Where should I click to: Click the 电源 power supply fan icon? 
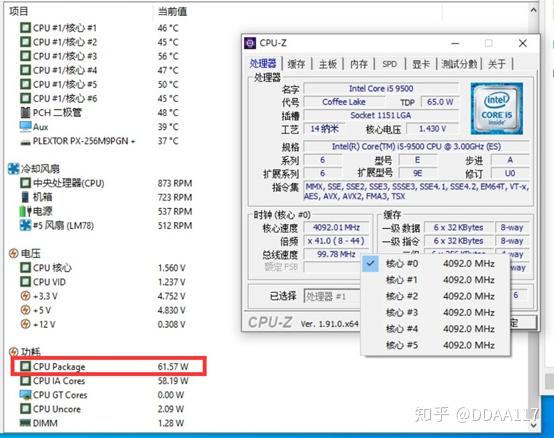click(25, 211)
